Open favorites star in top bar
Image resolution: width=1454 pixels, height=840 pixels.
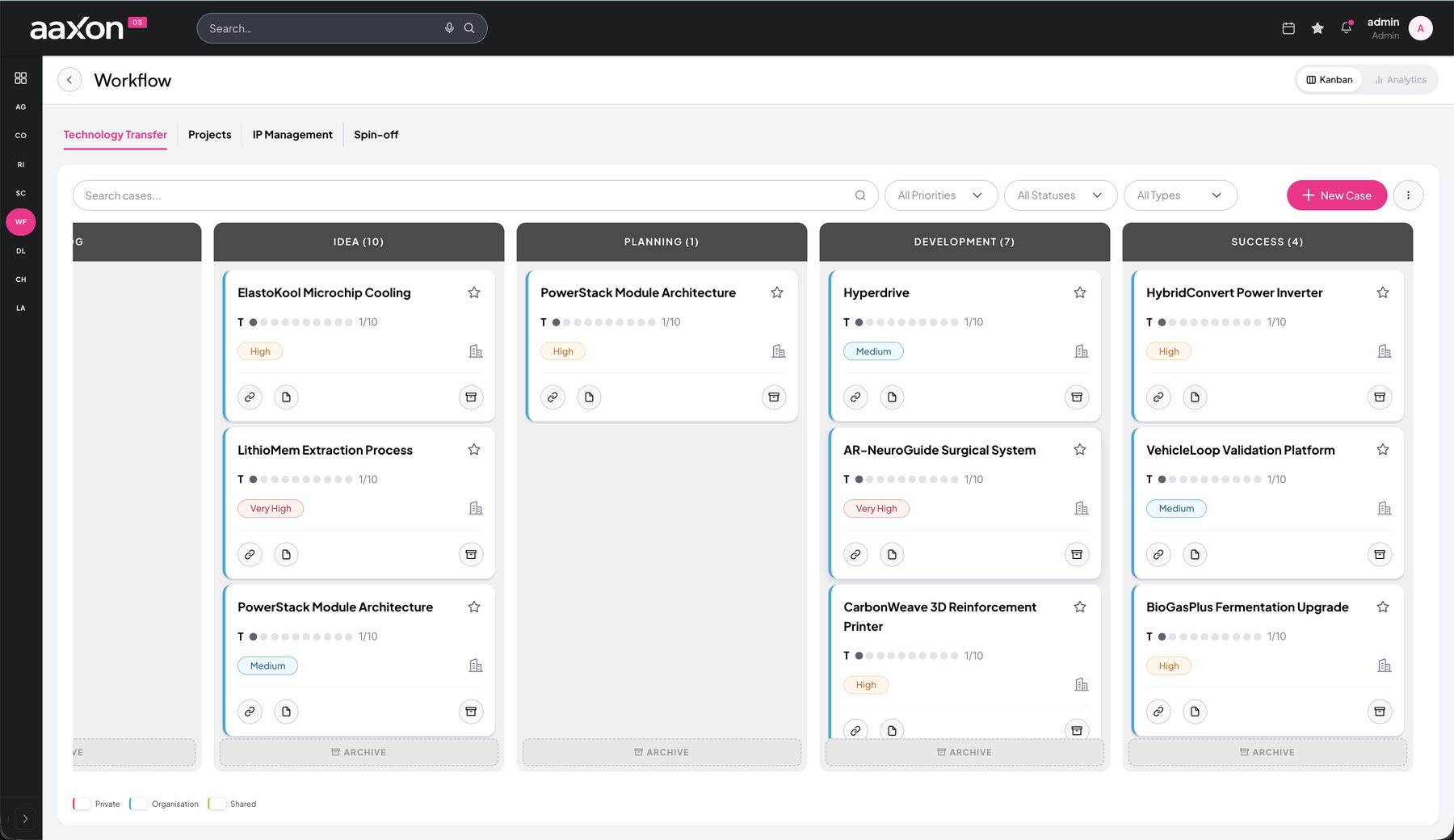[1317, 28]
